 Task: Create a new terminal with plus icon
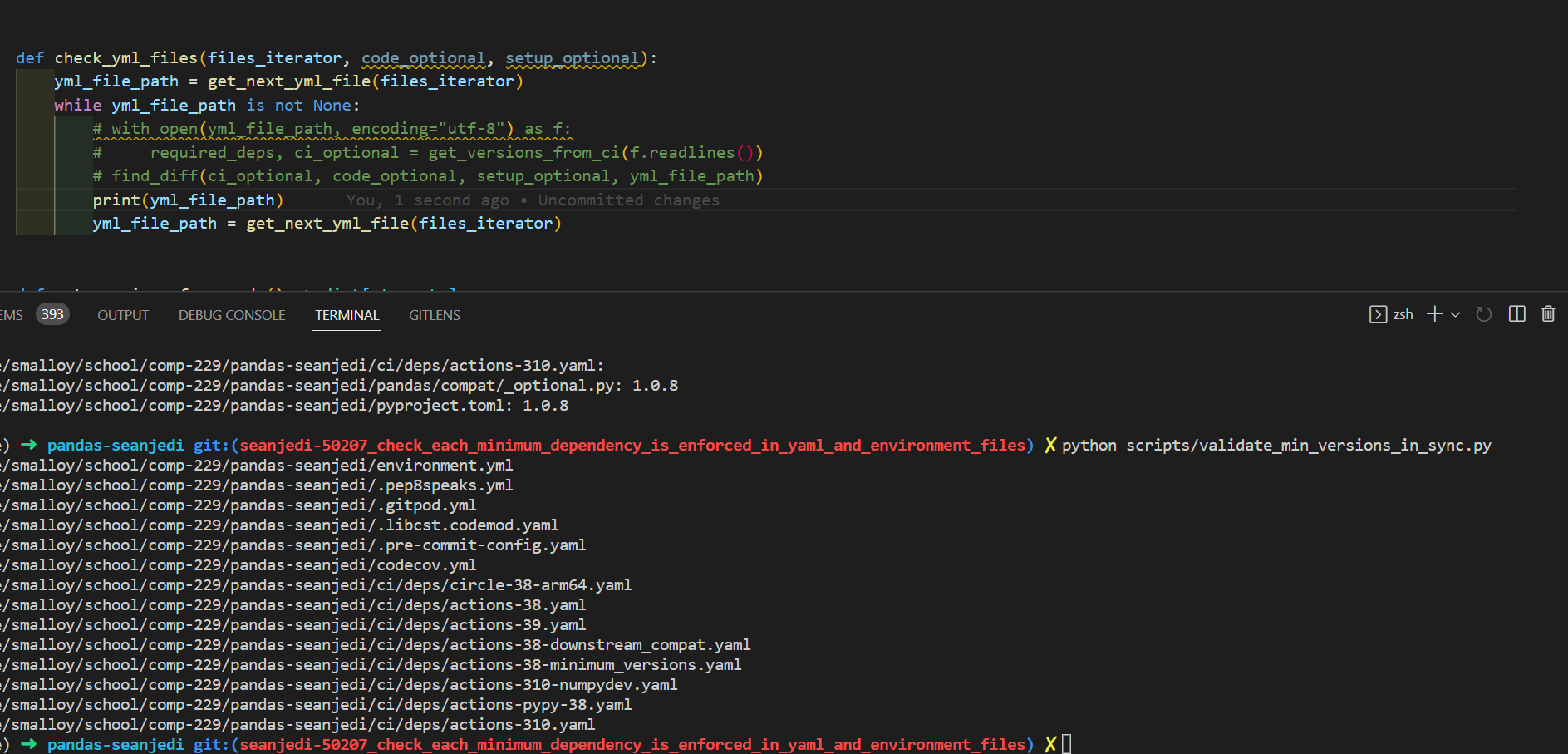(1434, 314)
